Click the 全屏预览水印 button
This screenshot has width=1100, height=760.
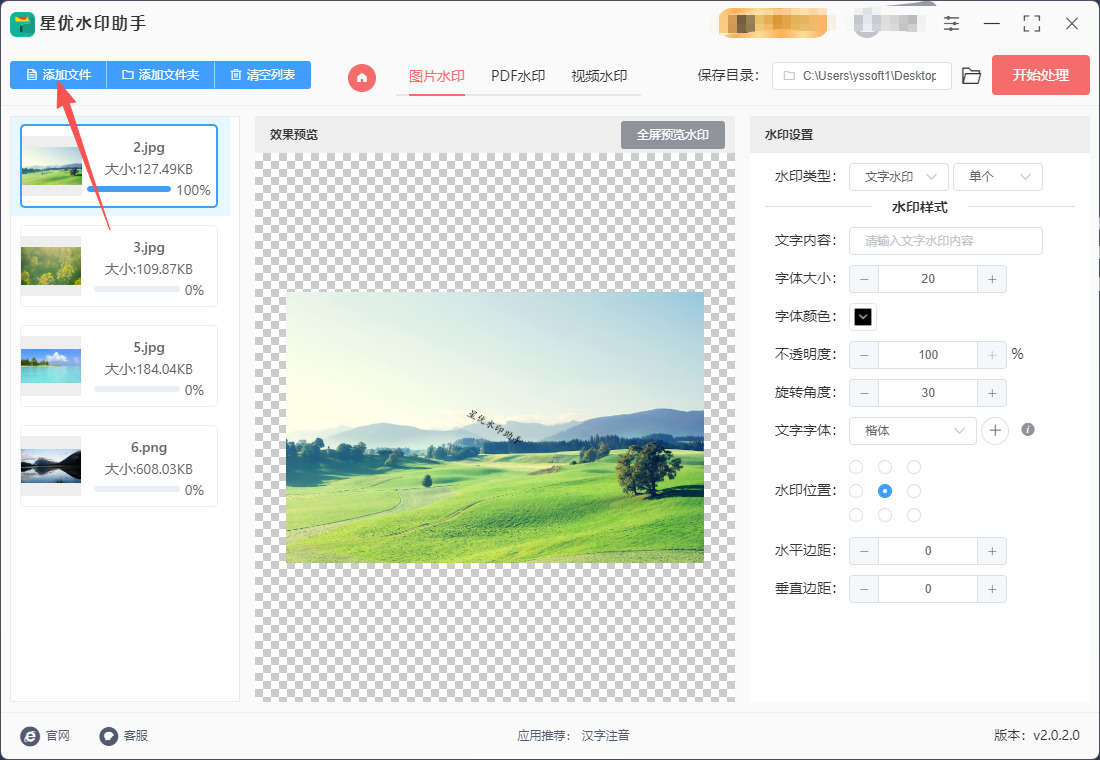coord(672,135)
